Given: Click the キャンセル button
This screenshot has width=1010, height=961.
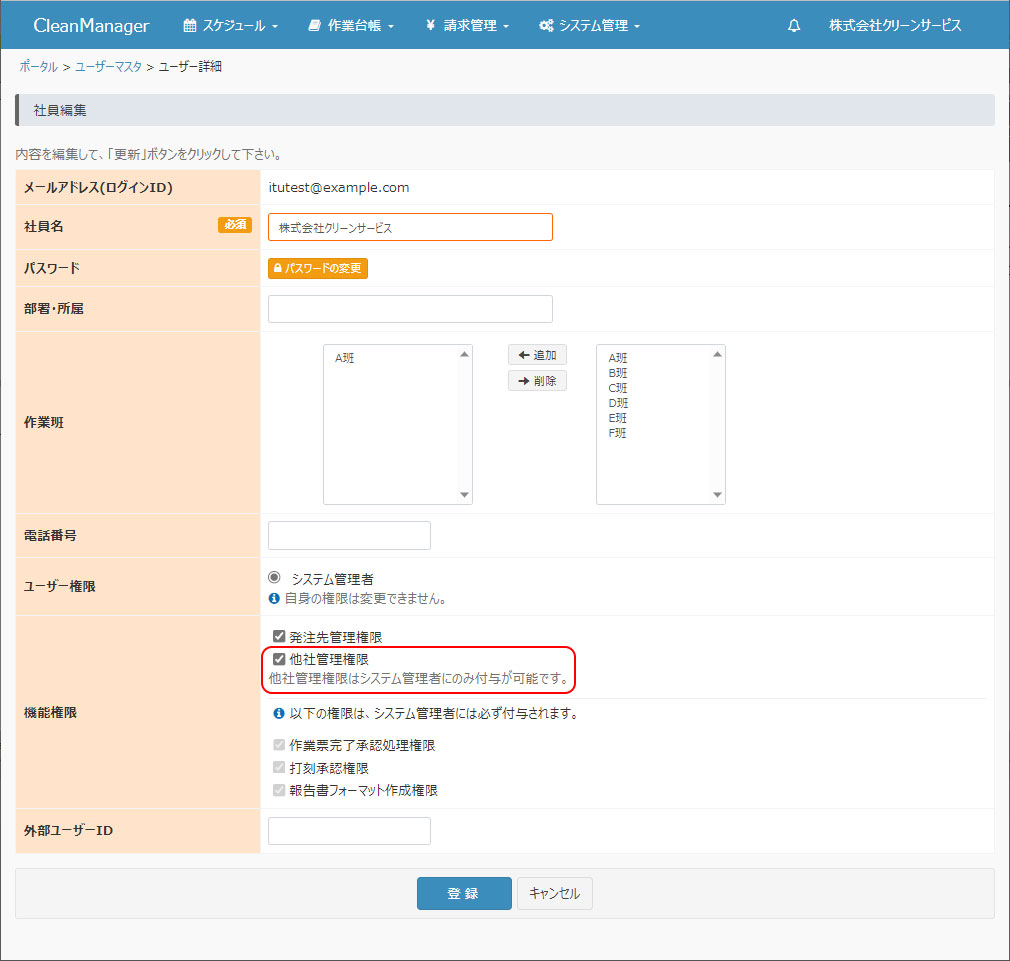Looking at the screenshot, I should pyautogui.click(x=554, y=894).
